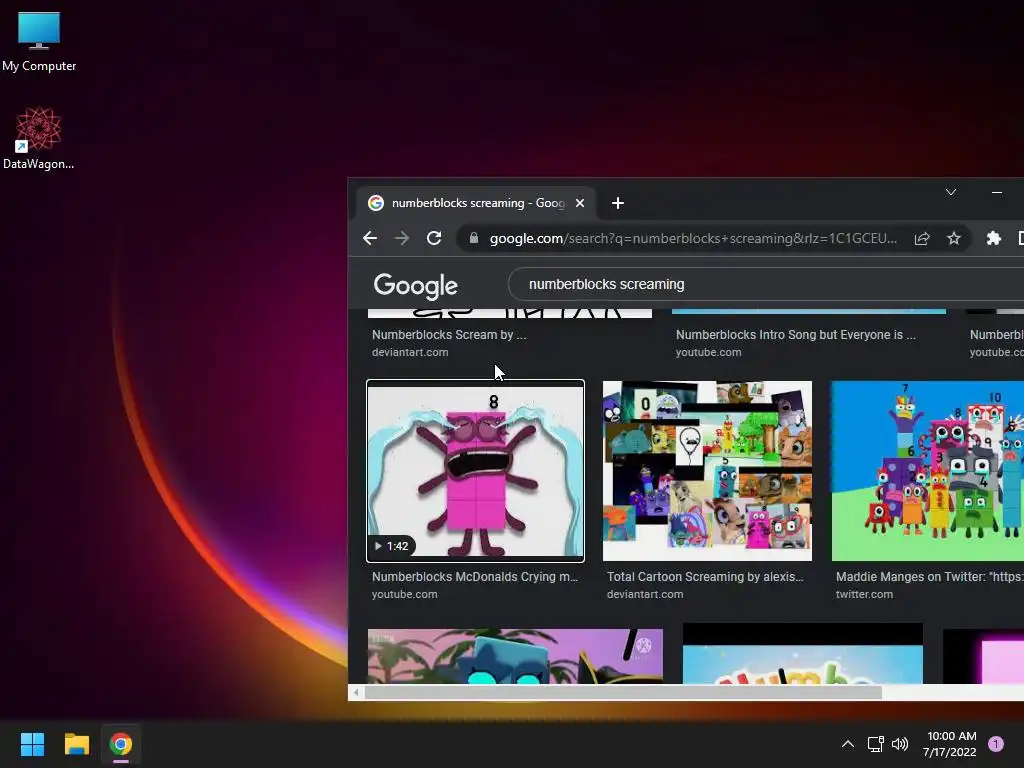
Task: Click the forward navigation arrow
Action: click(x=402, y=238)
